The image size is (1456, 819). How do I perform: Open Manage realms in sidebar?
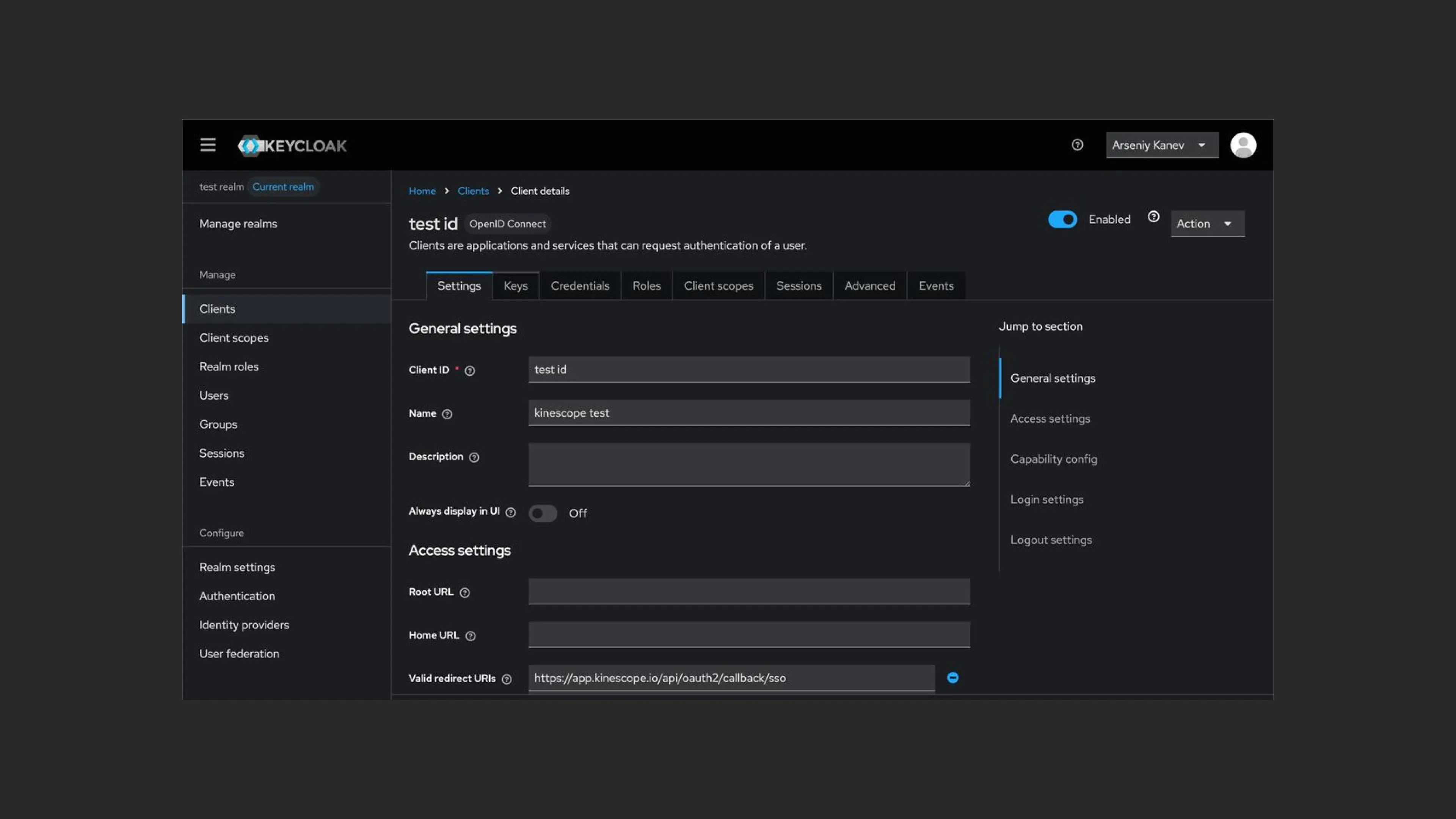(238, 224)
